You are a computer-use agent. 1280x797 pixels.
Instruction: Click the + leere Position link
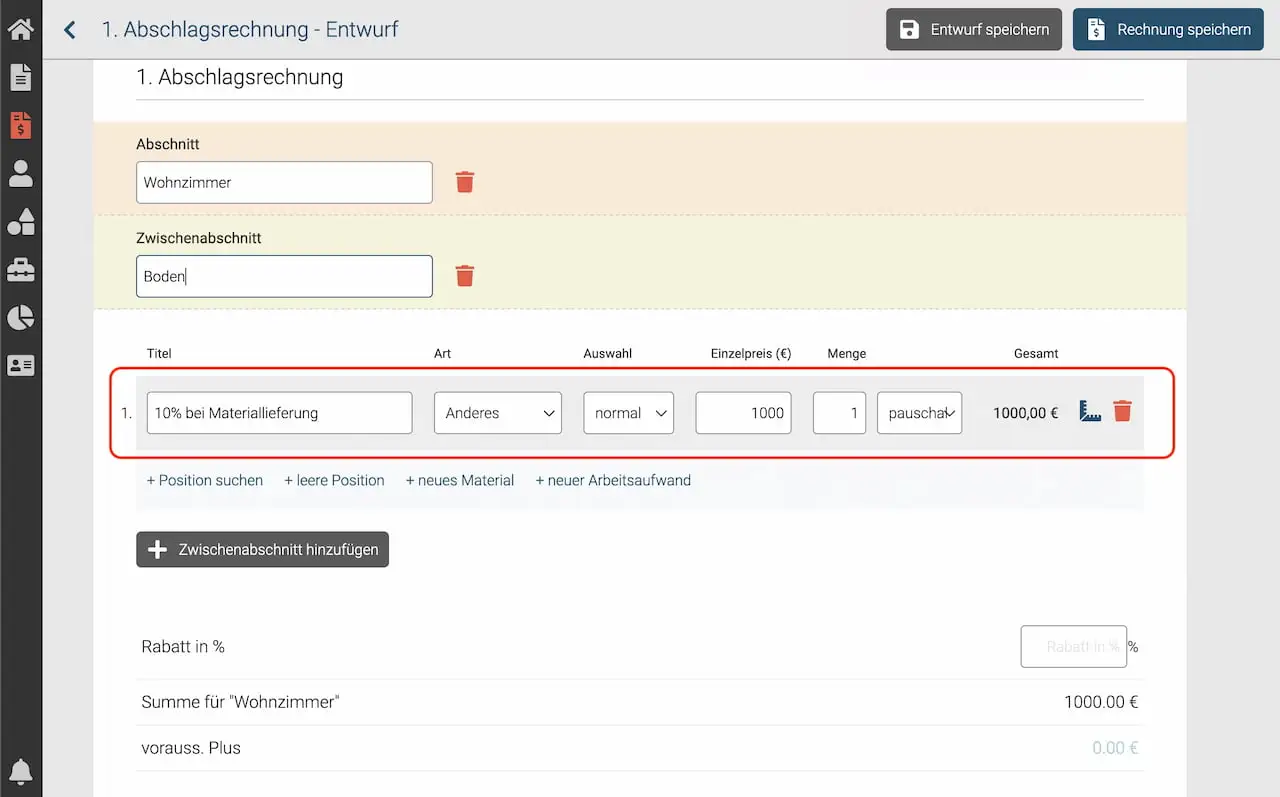pos(334,480)
